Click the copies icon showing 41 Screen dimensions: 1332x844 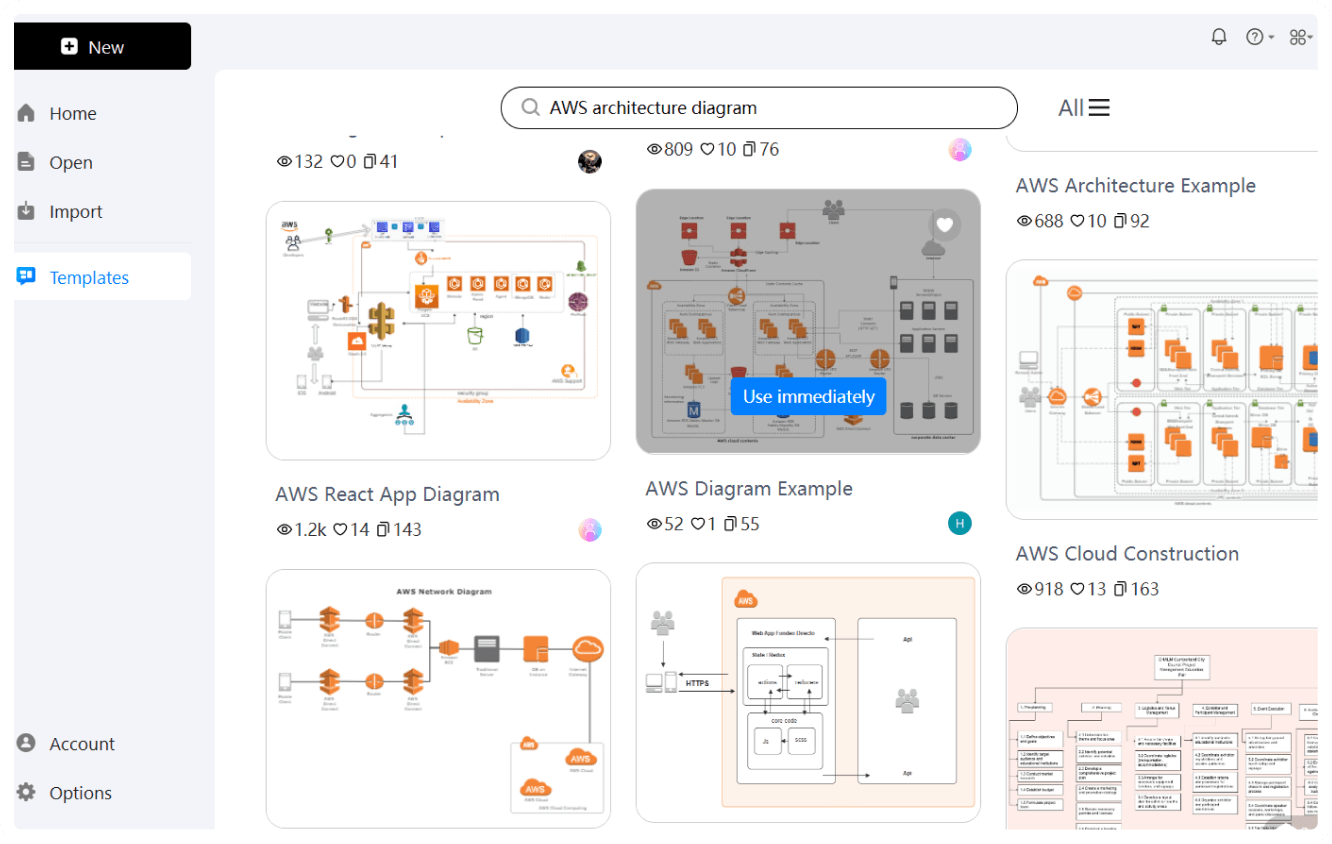coord(369,161)
